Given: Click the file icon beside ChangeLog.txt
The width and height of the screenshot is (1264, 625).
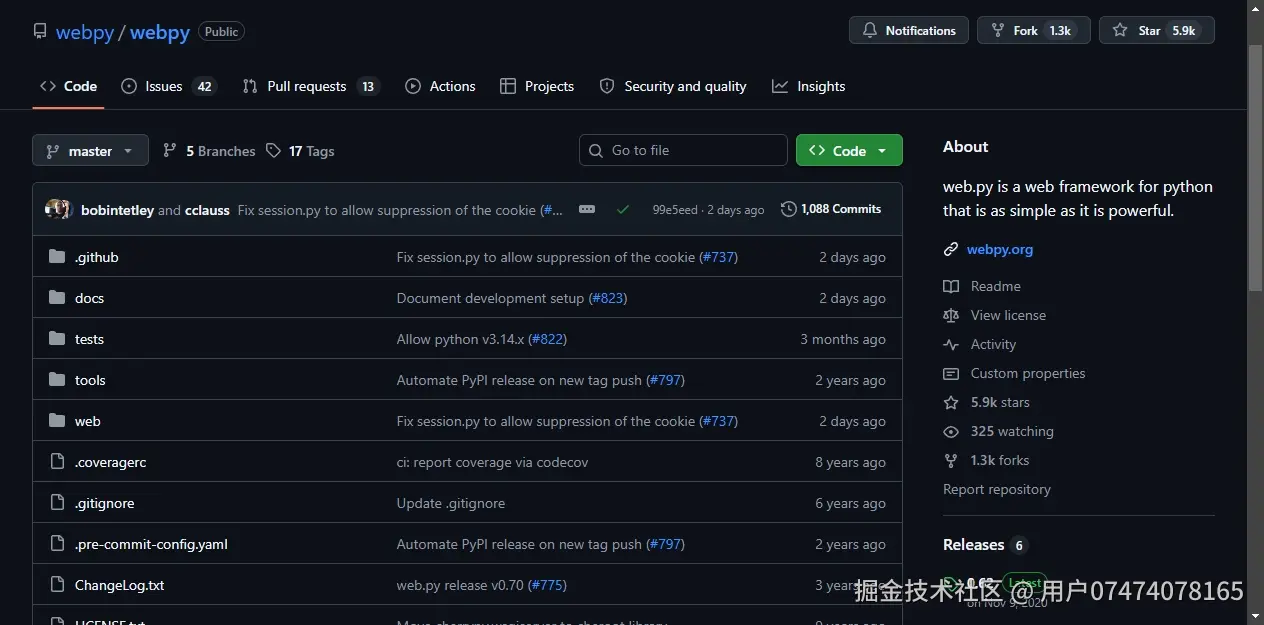Looking at the screenshot, I should click(x=57, y=585).
